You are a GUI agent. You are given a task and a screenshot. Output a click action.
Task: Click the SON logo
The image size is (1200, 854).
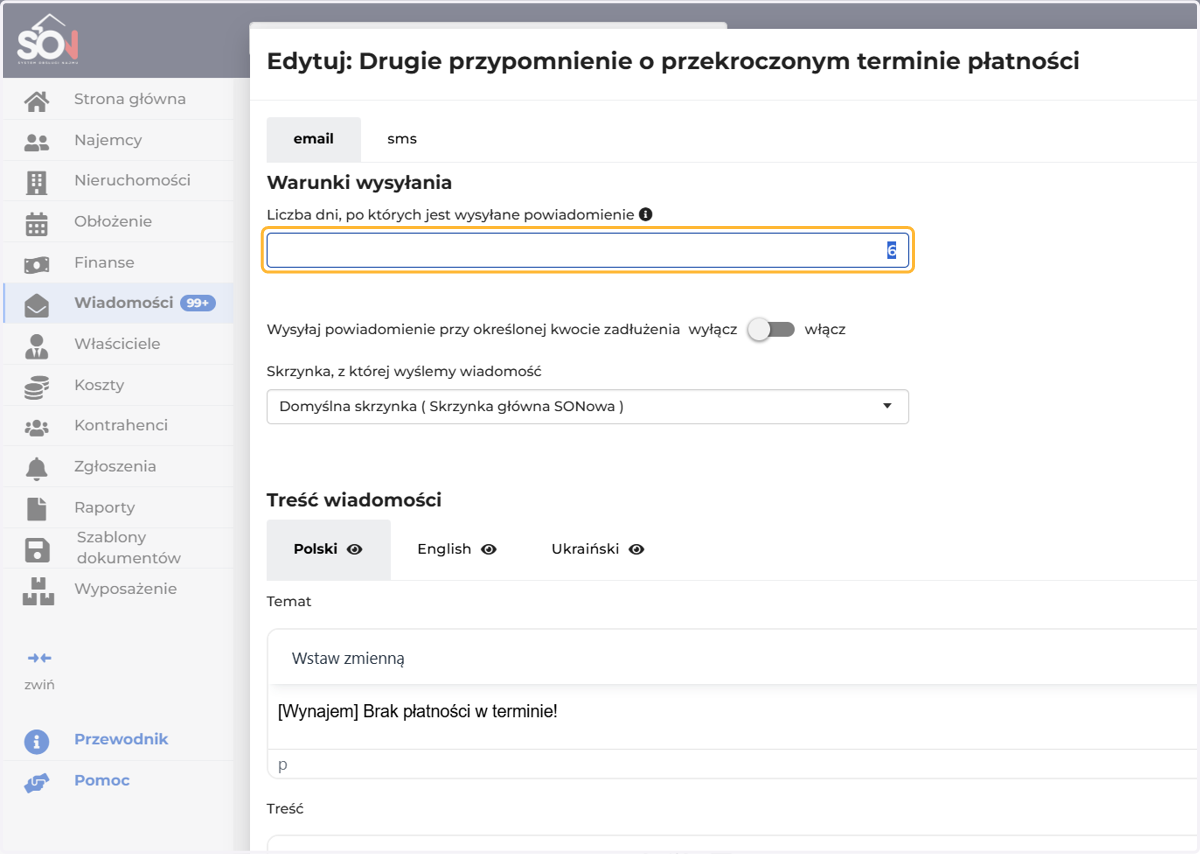tap(47, 39)
